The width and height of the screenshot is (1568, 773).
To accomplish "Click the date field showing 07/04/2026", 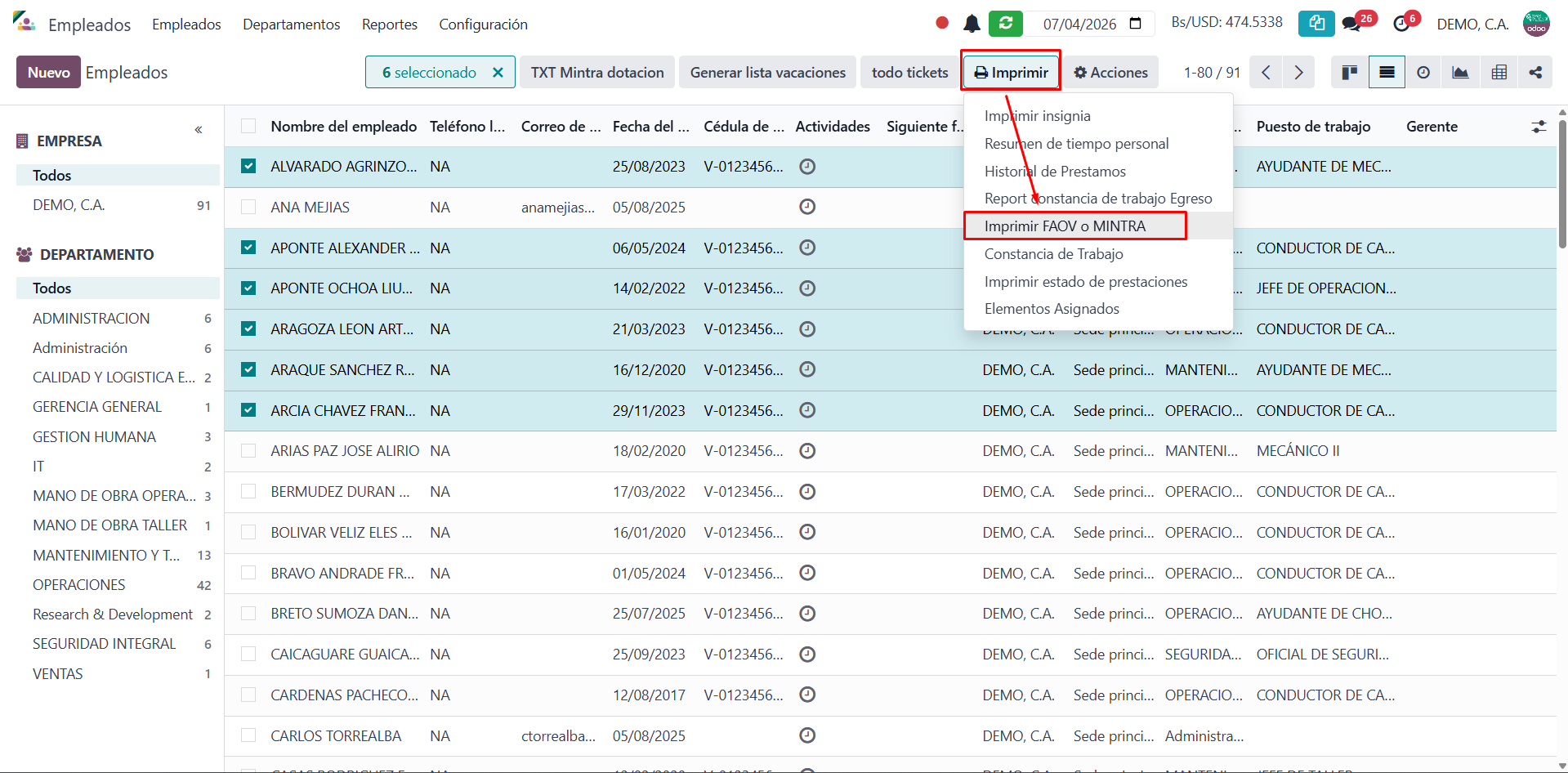I will [1079, 25].
